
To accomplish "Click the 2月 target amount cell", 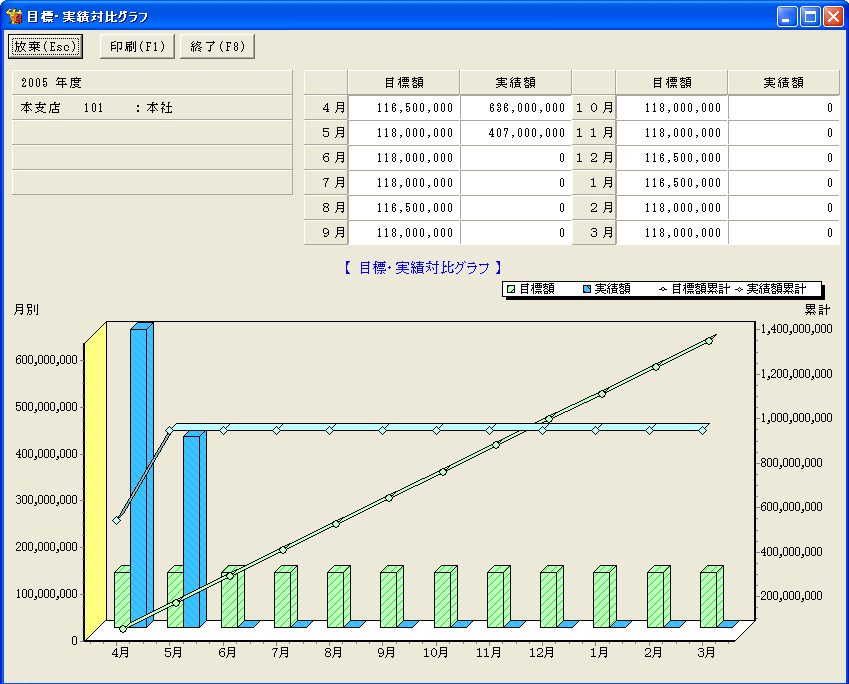I will [x=672, y=207].
